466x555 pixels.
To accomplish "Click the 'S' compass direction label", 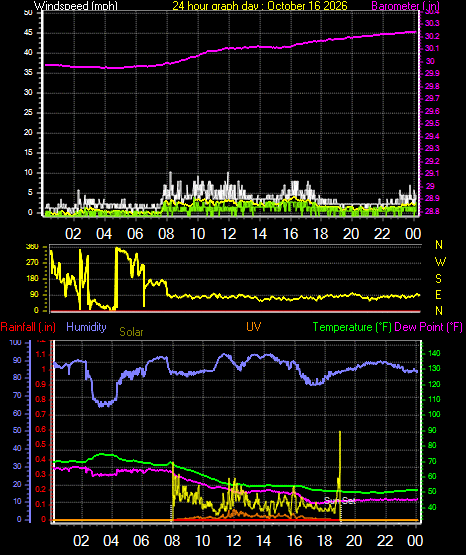I will coord(438,279).
